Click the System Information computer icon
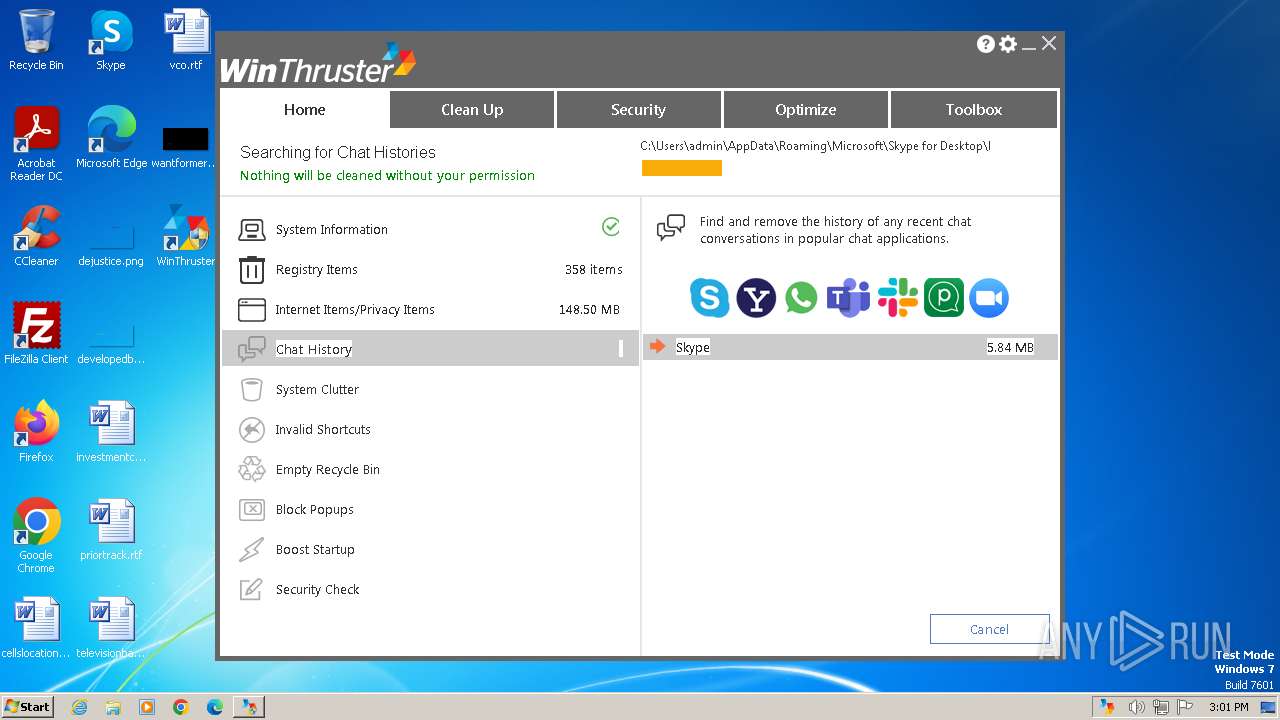Screen dimensions: 1280x720 [x=251, y=230]
